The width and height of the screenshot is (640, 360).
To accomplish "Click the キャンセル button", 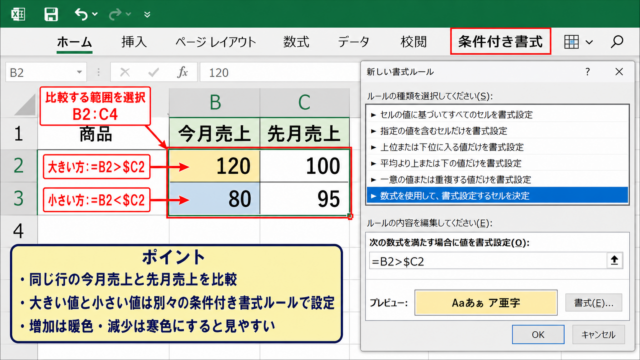I will 598,335.
